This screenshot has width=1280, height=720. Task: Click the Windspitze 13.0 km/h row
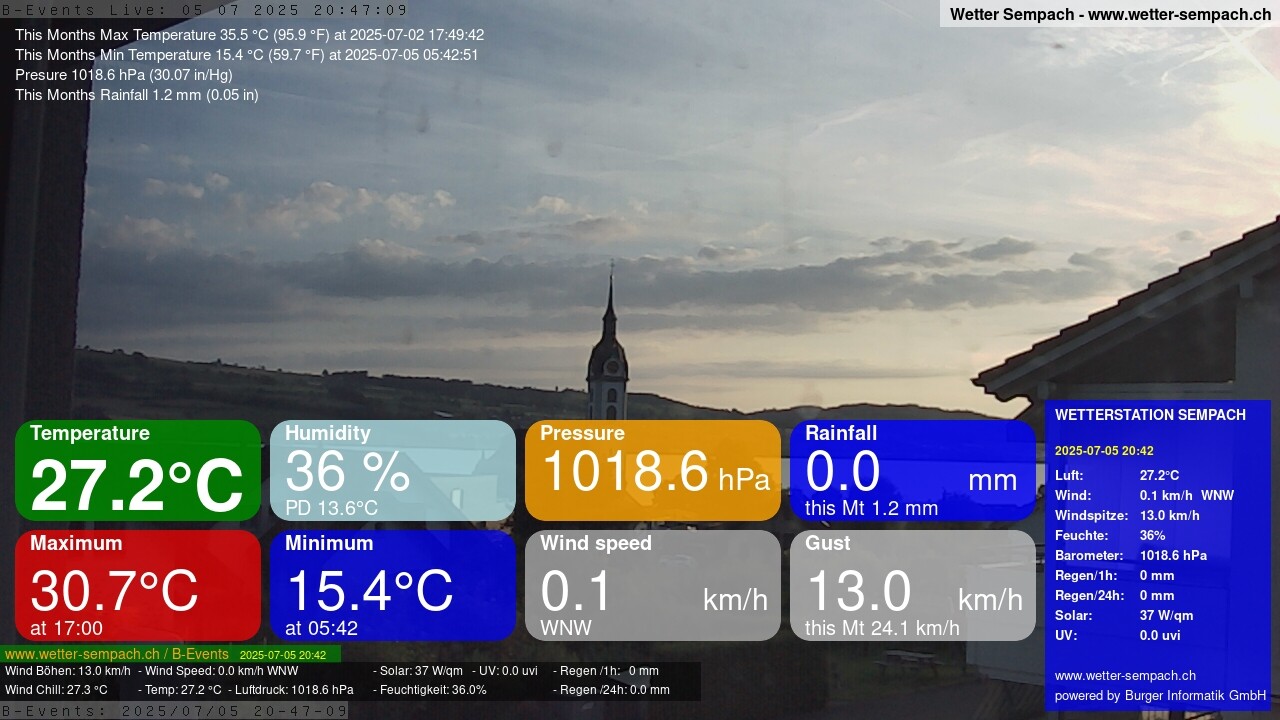coord(1127,515)
